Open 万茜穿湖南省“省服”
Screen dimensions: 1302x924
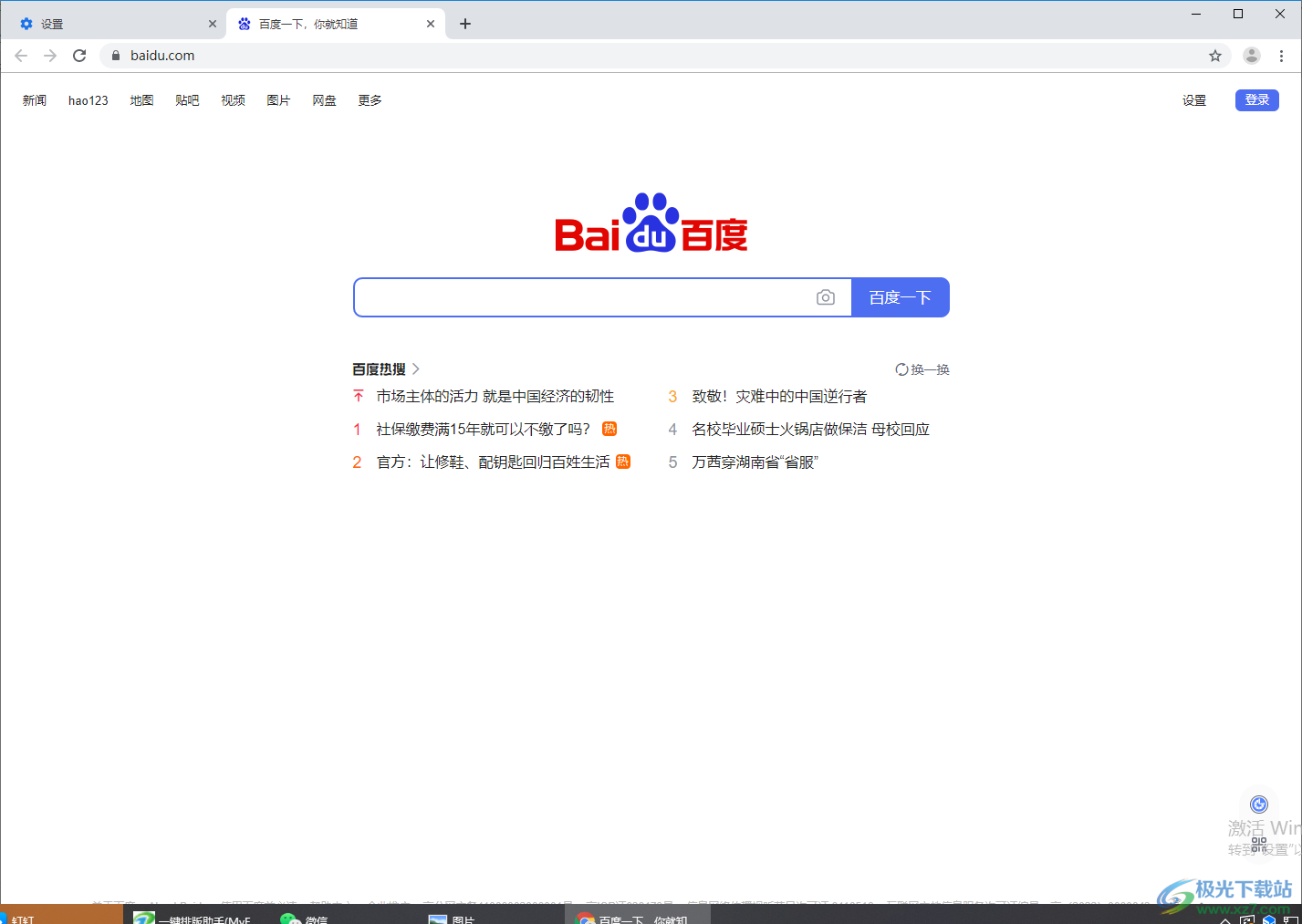click(x=755, y=462)
